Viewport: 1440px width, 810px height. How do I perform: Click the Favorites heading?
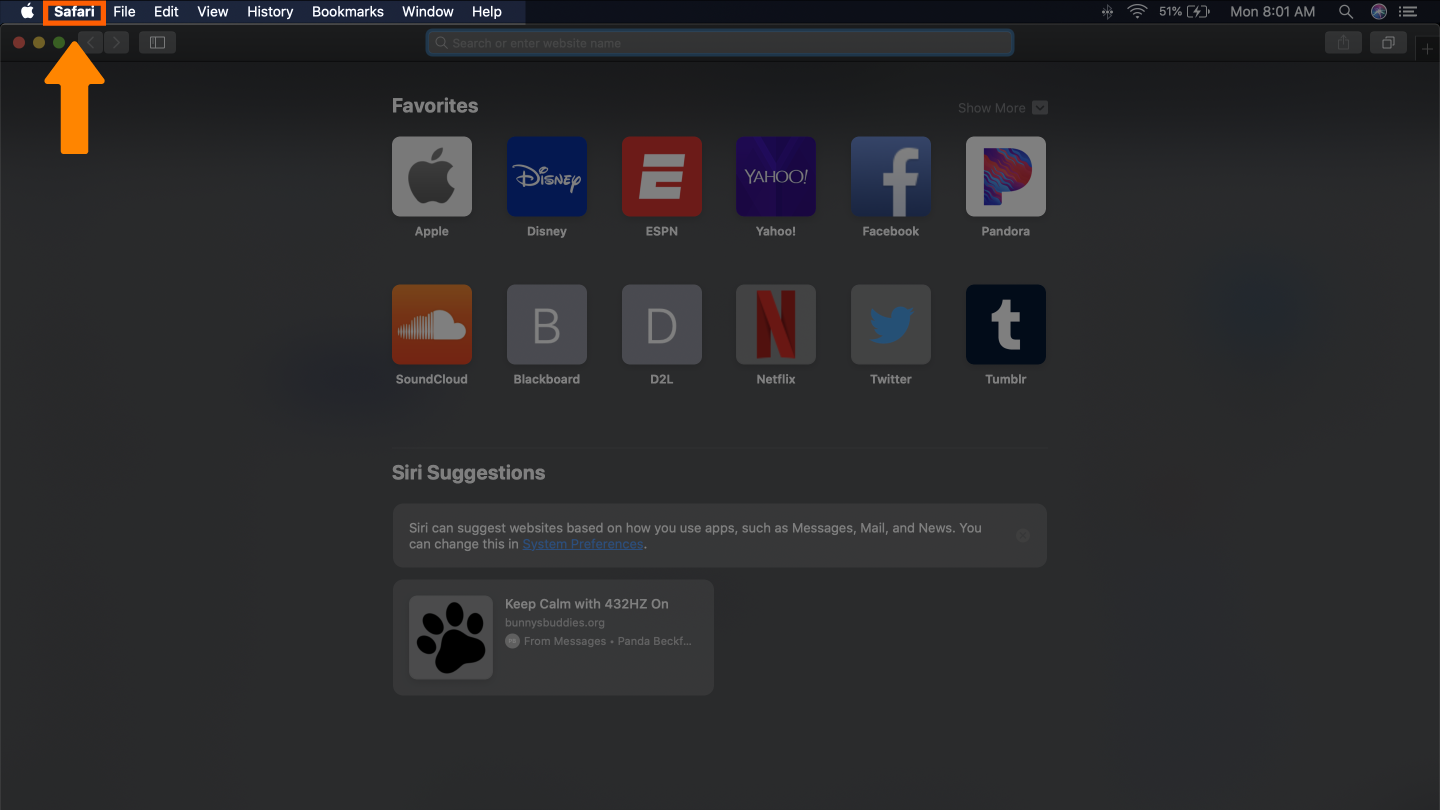[x=435, y=106]
